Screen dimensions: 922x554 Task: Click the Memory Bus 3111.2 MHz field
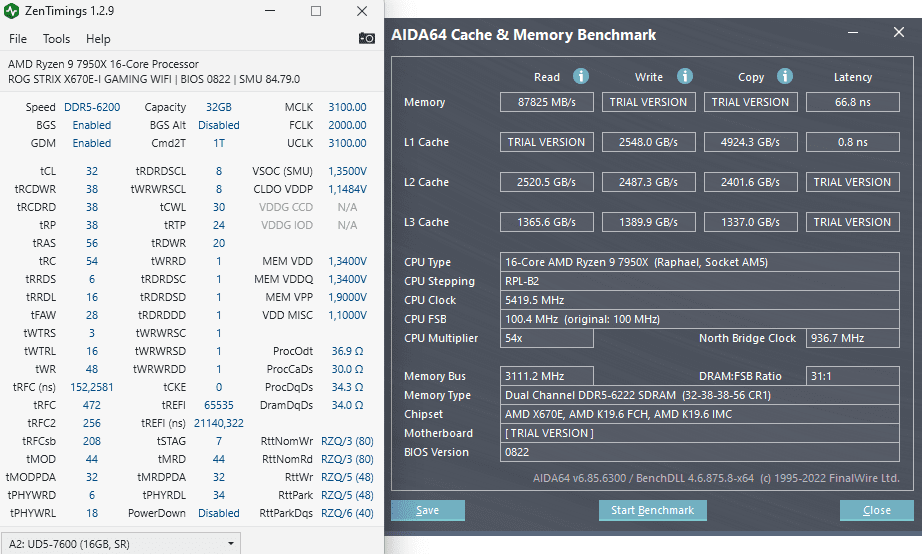coord(547,376)
